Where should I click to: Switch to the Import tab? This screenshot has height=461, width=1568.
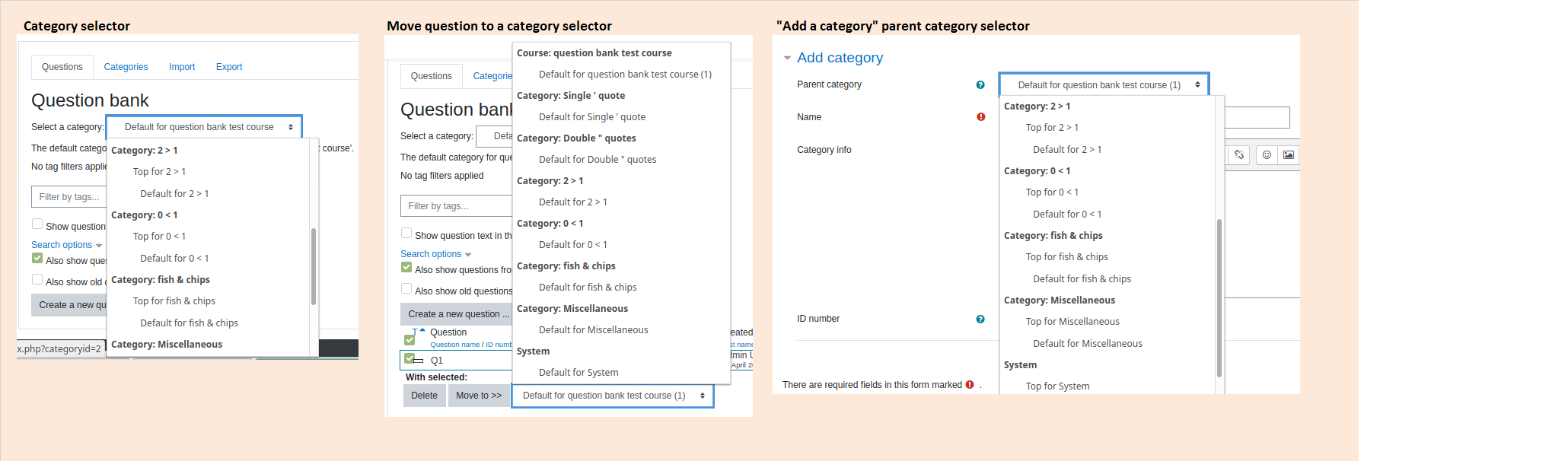[182, 67]
